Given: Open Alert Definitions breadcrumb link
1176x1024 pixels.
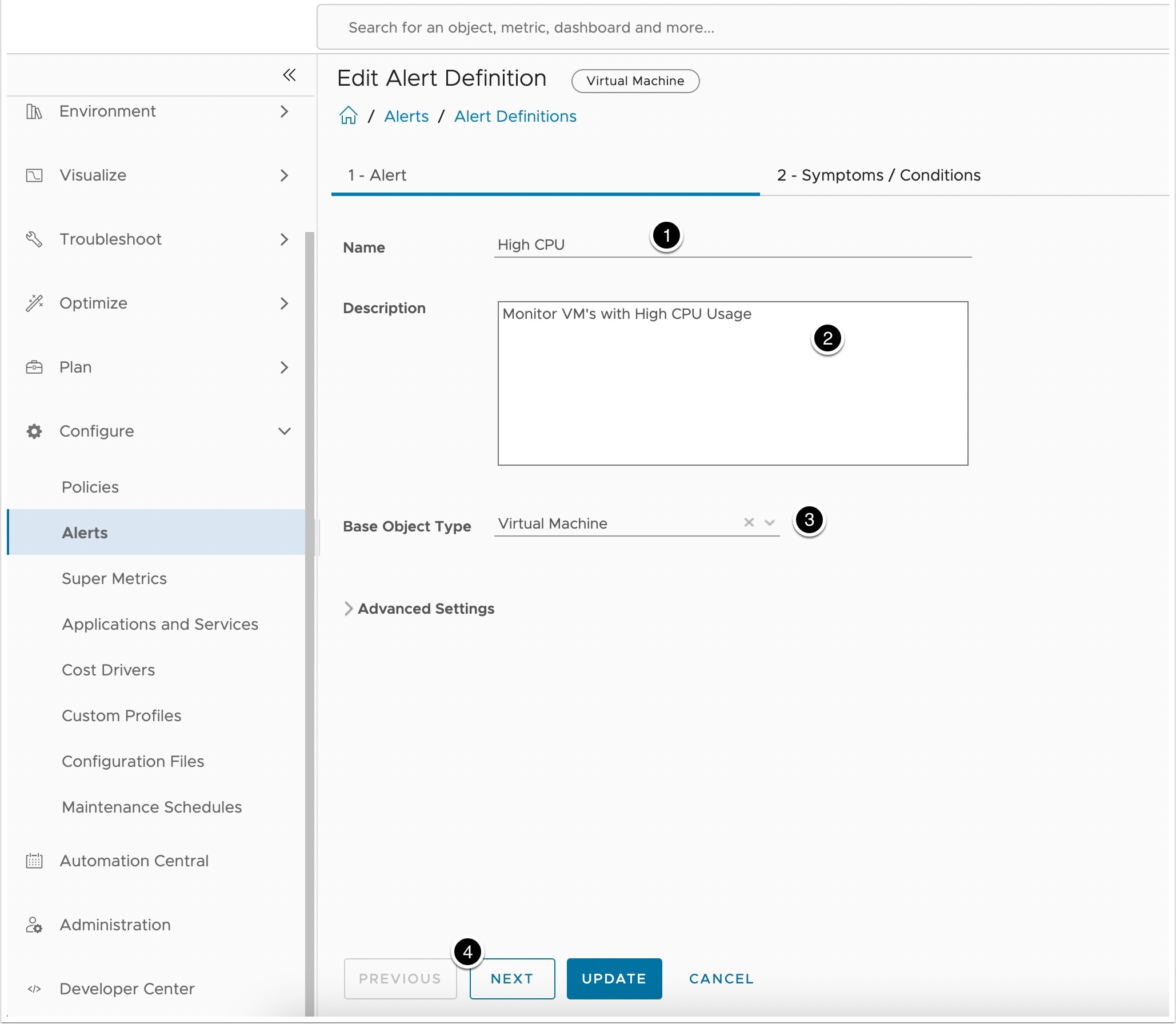Looking at the screenshot, I should 515,117.
